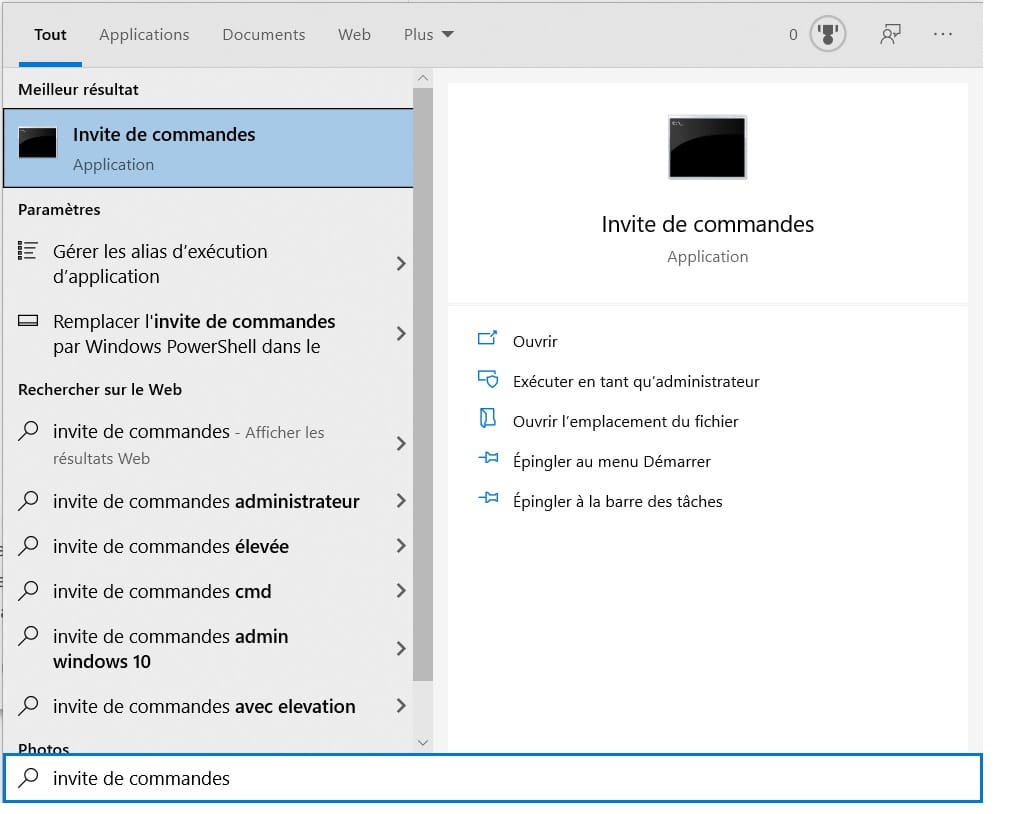Image resolution: width=1013 pixels, height=814 pixels.
Task: Open the feedback person icon
Action: pos(890,34)
